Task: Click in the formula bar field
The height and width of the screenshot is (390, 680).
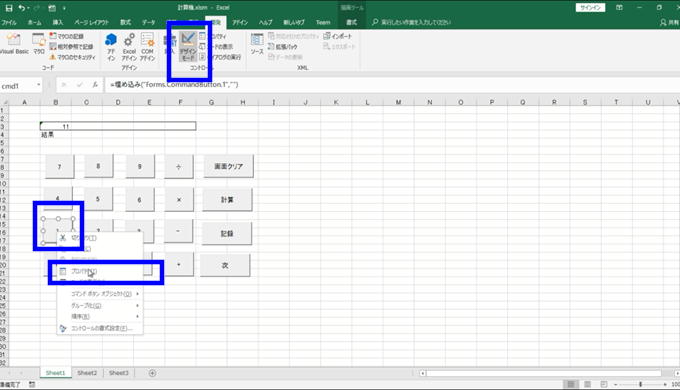Action: coord(390,85)
